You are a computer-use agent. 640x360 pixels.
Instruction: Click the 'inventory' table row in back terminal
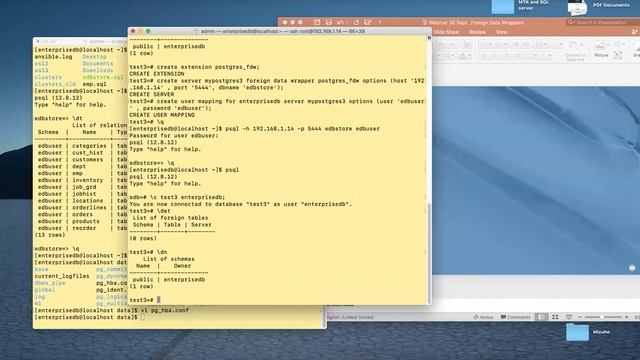point(81,180)
